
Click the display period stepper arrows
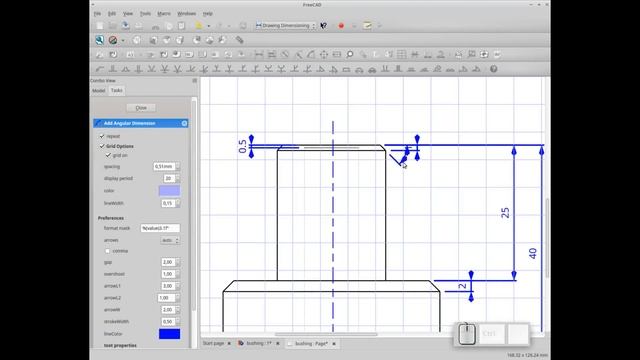178,178
